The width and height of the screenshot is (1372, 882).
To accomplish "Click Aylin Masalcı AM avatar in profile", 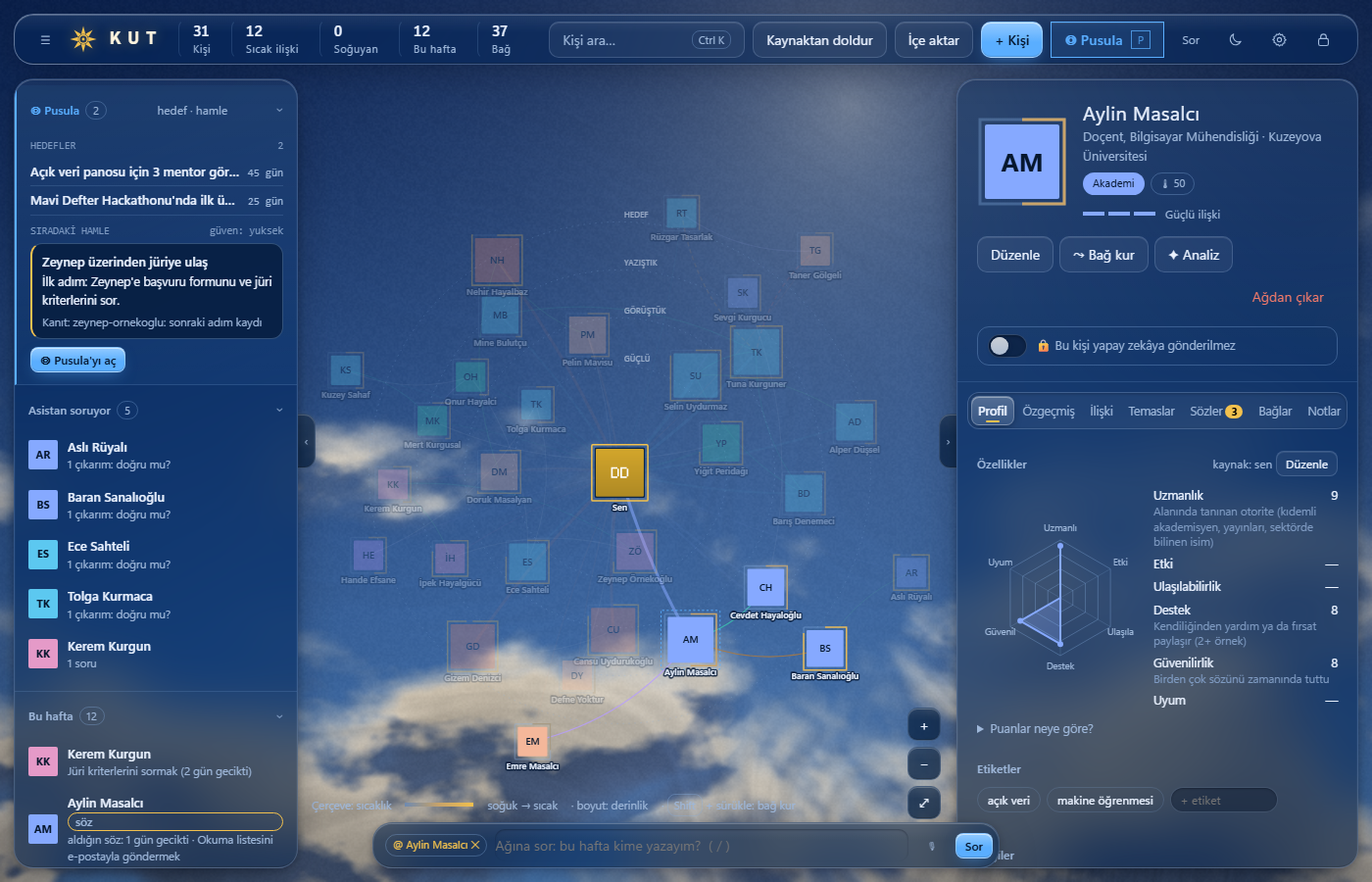I will [x=1022, y=163].
